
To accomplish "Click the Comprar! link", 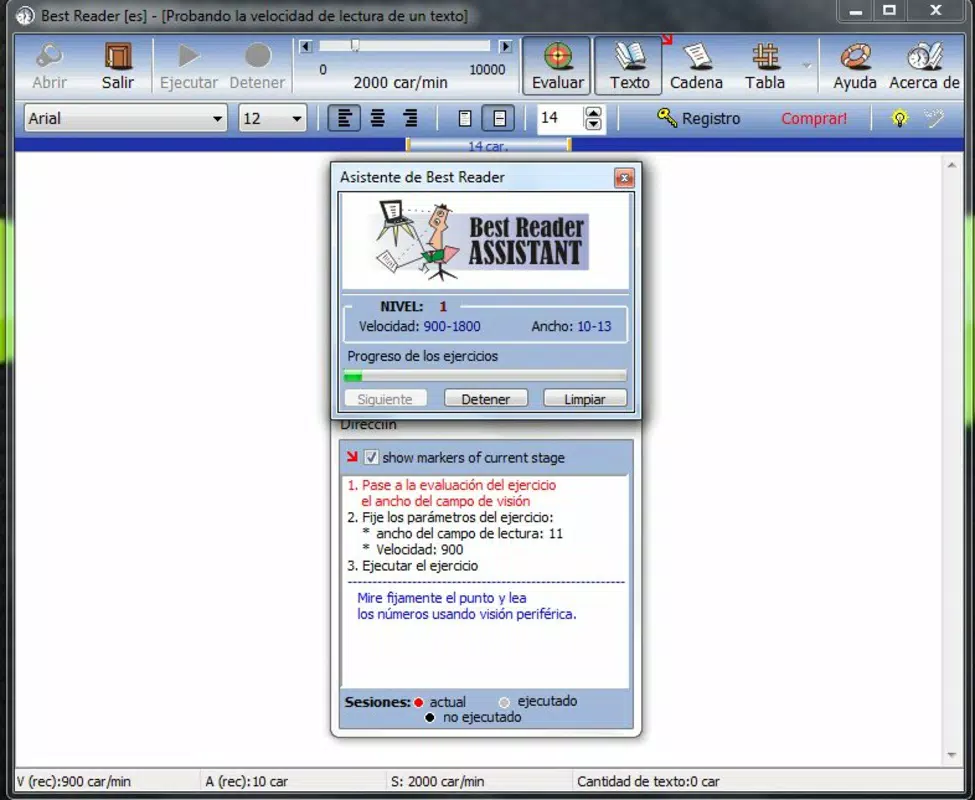I will point(813,119).
